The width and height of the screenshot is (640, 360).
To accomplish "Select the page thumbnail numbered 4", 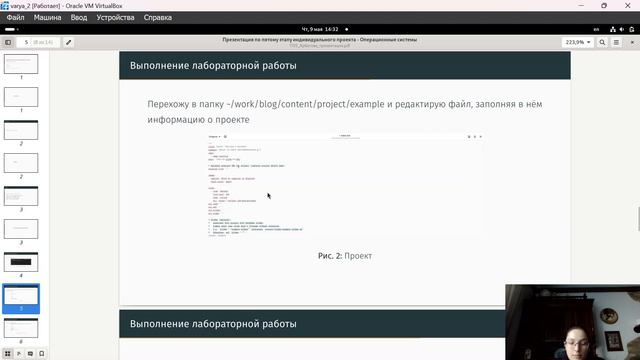I will coord(21,262).
